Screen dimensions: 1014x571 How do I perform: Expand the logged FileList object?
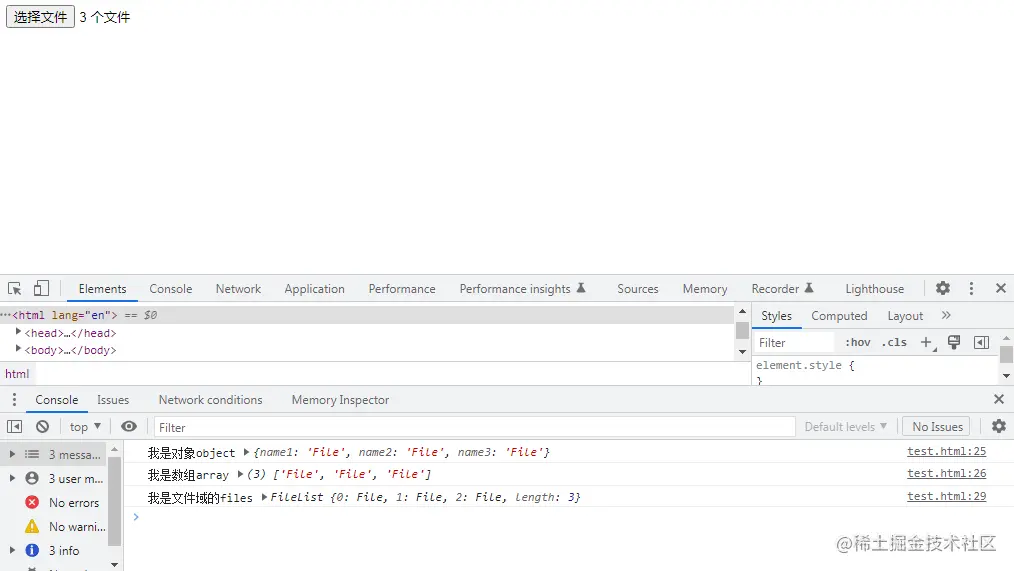264,497
